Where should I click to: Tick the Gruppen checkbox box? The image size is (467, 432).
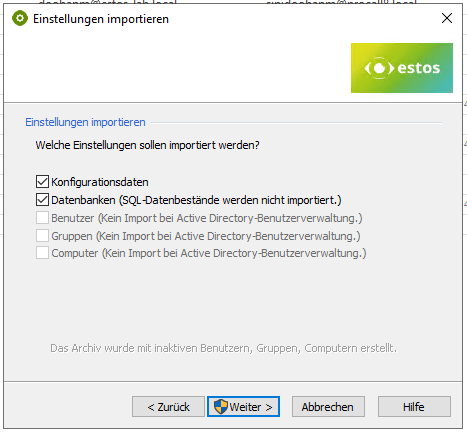click(42, 236)
